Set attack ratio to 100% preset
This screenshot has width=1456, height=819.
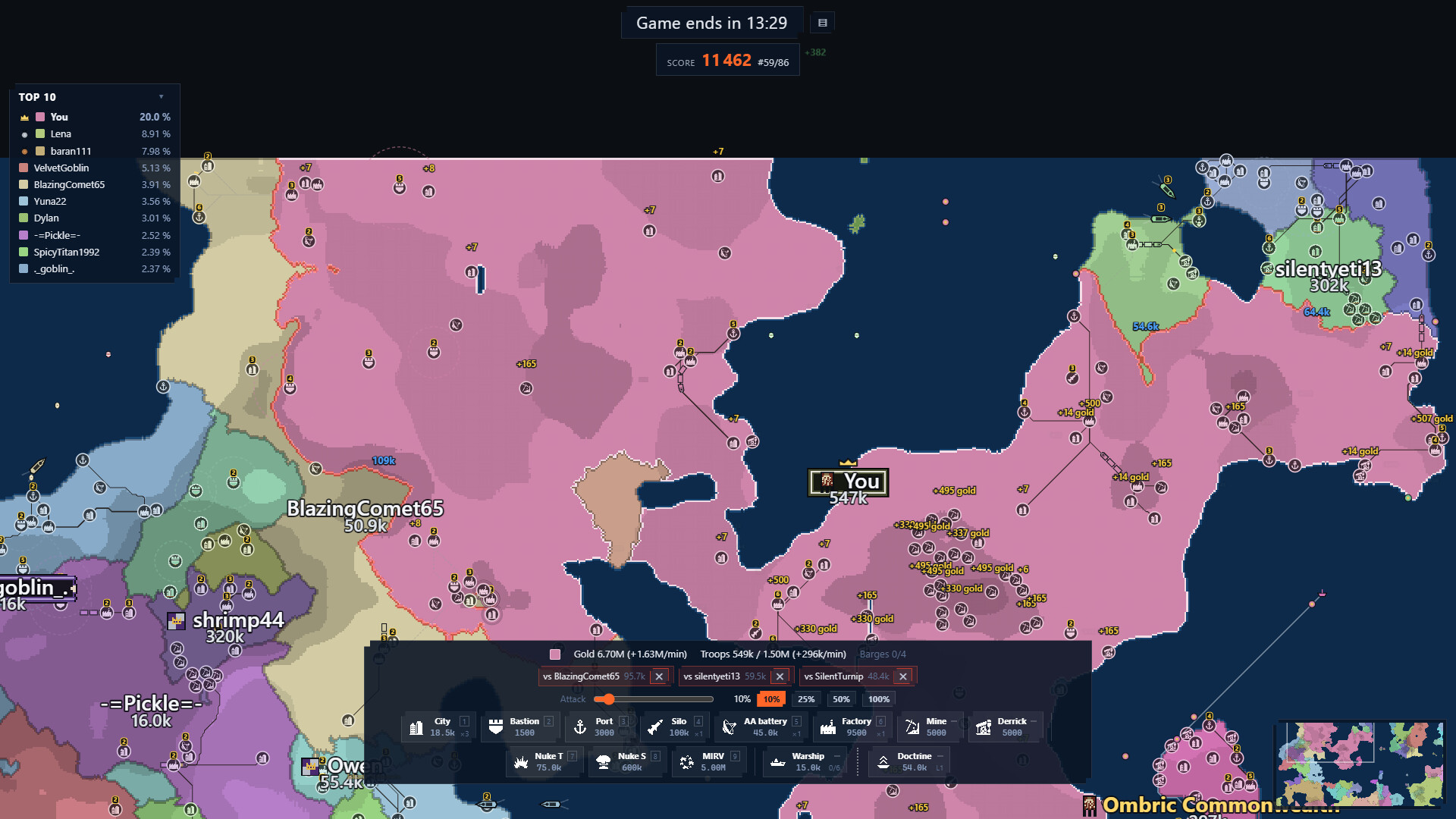pyautogui.click(x=879, y=699)
